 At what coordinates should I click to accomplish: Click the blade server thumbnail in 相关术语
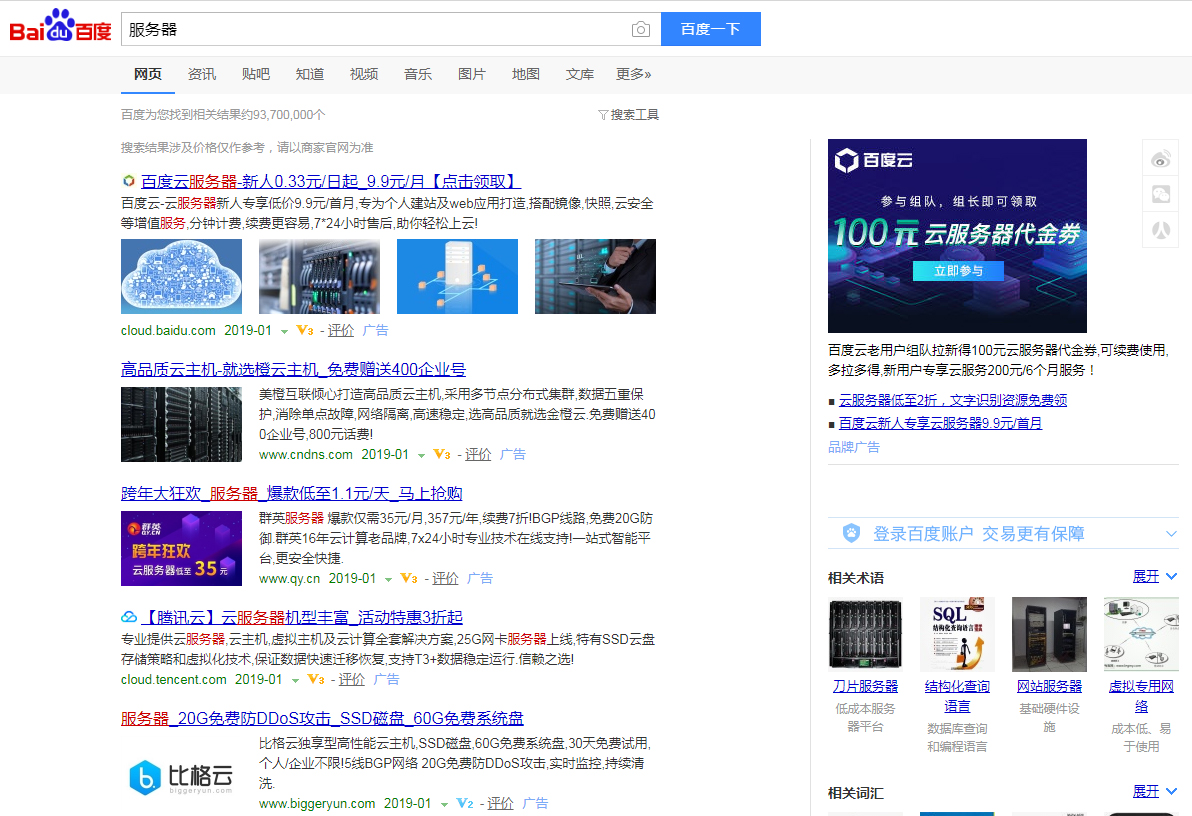[865, 634]
